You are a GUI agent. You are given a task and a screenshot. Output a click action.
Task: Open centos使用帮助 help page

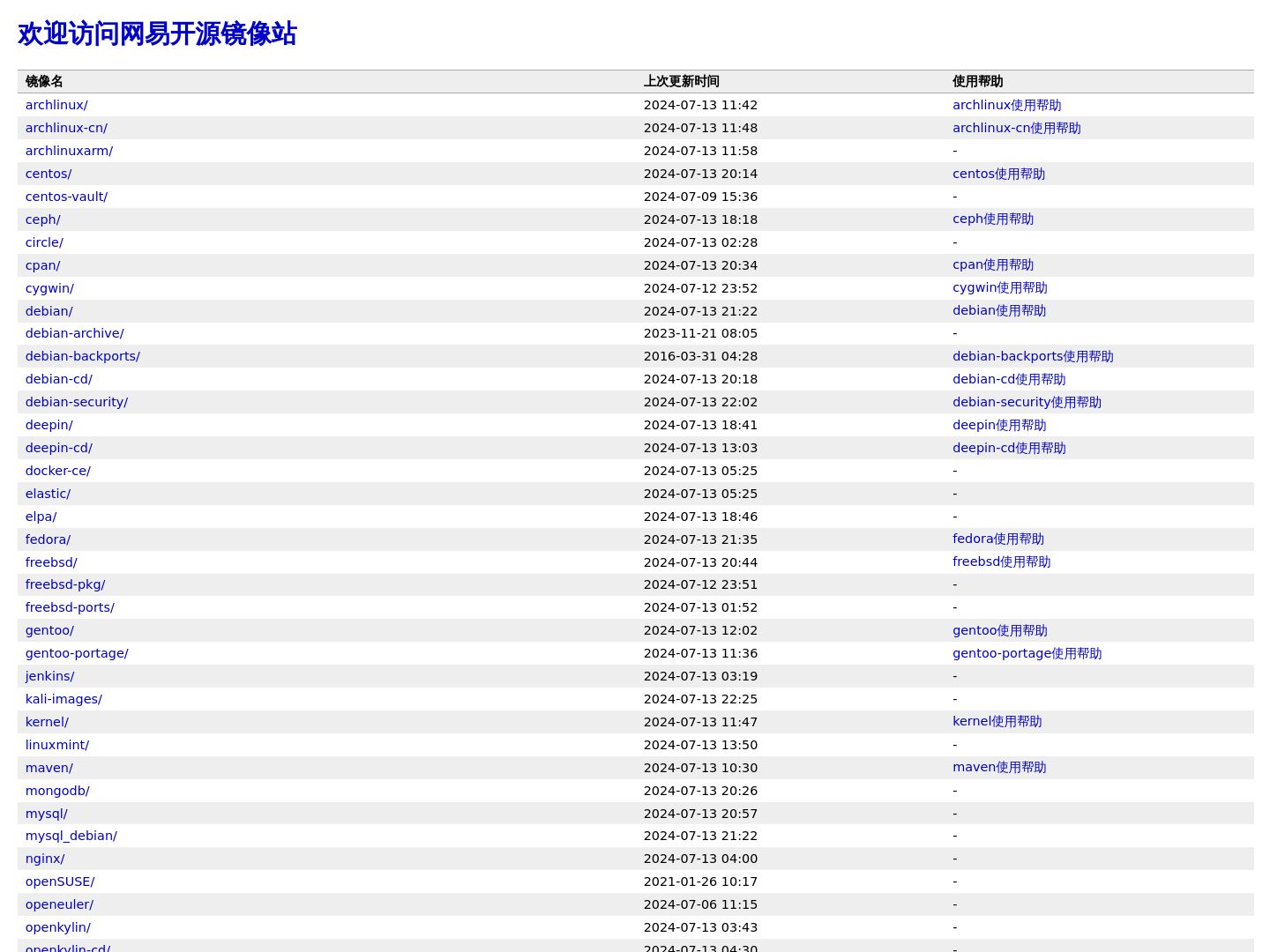point(998,174)
